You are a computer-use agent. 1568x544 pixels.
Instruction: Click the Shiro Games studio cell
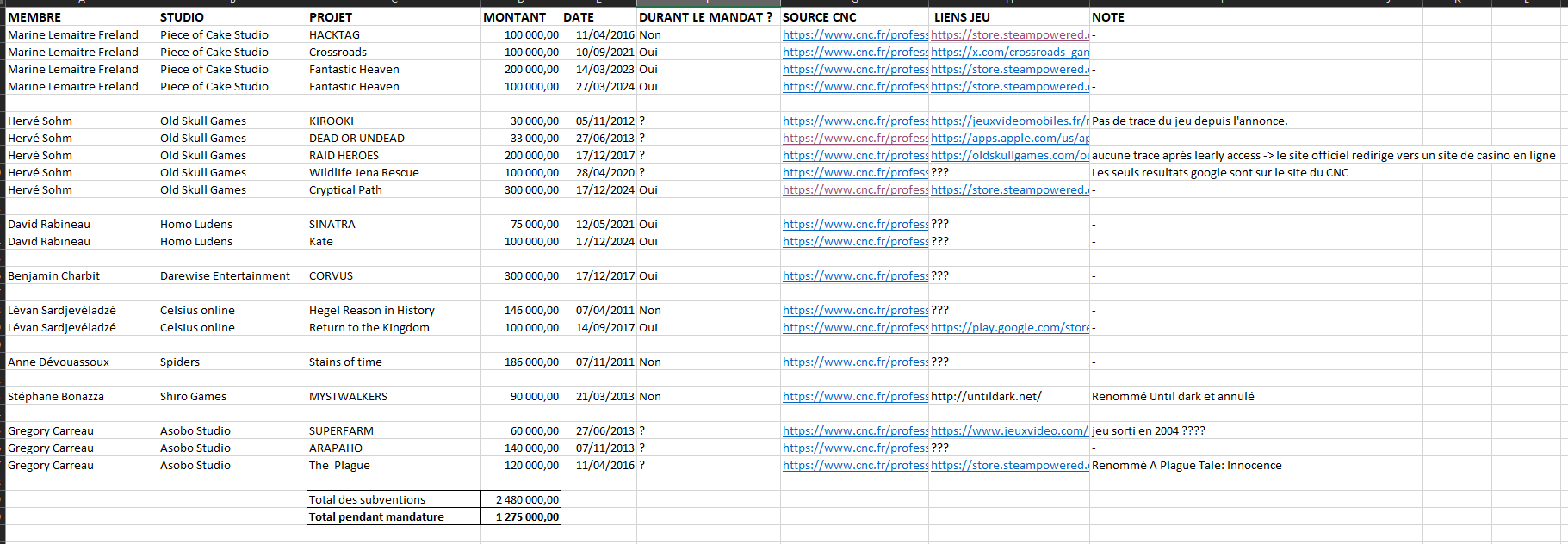[x=232, y=396]
